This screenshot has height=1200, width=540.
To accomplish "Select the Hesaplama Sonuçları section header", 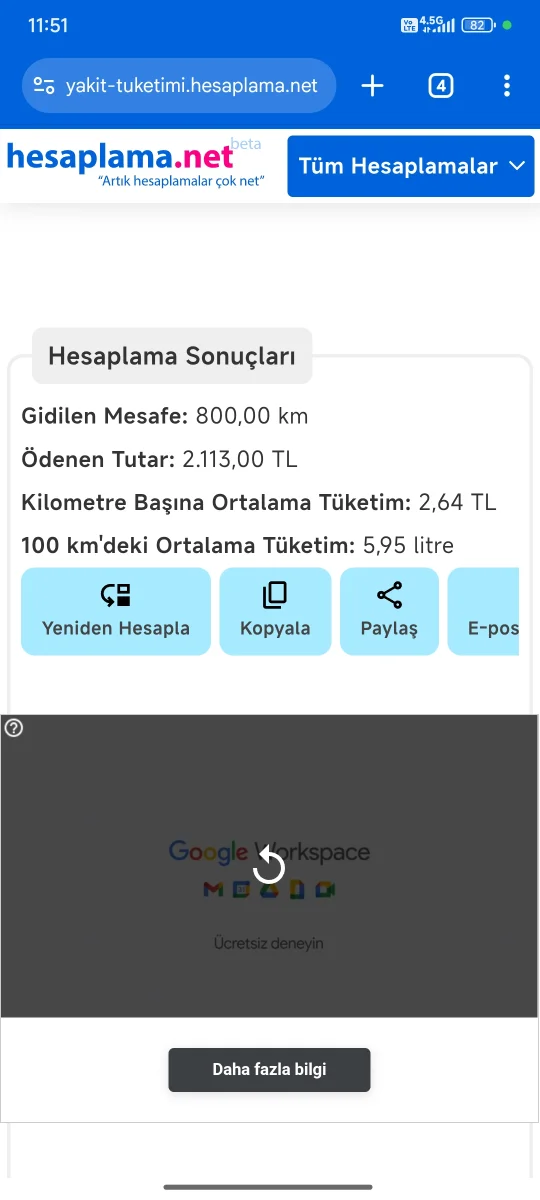I will pos(172,356).
